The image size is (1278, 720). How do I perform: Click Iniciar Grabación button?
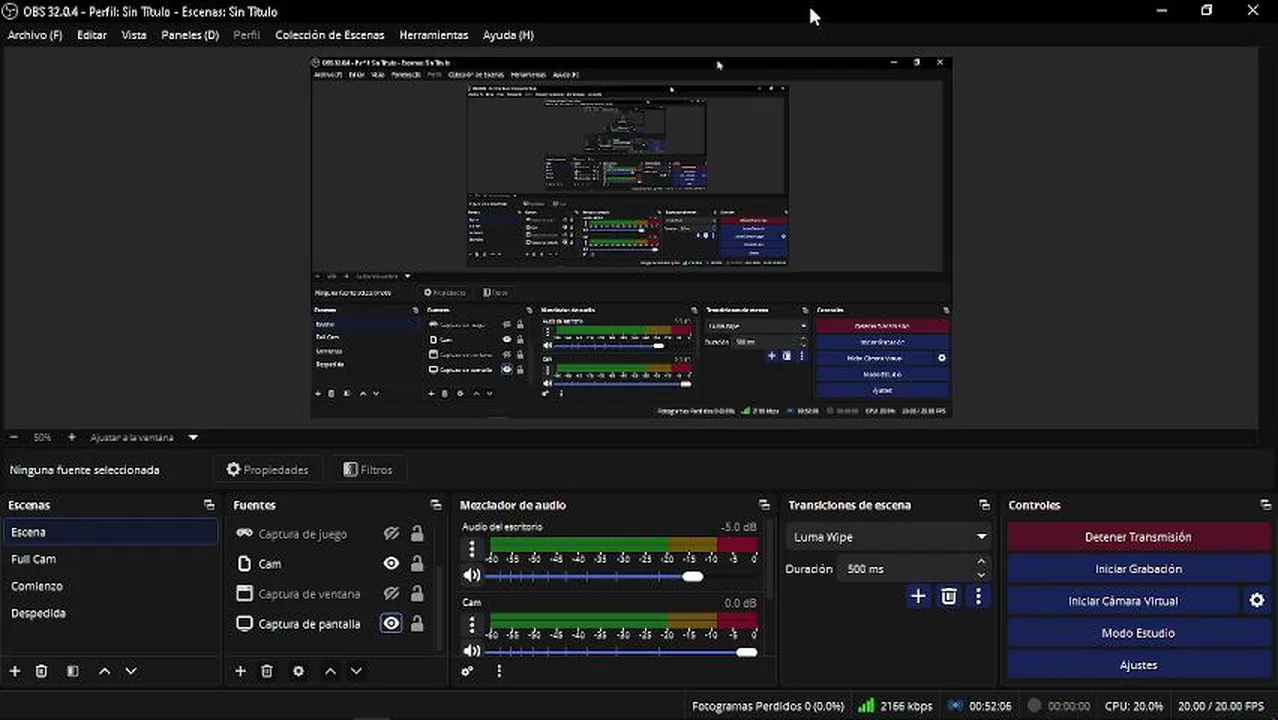[1138, 569]
